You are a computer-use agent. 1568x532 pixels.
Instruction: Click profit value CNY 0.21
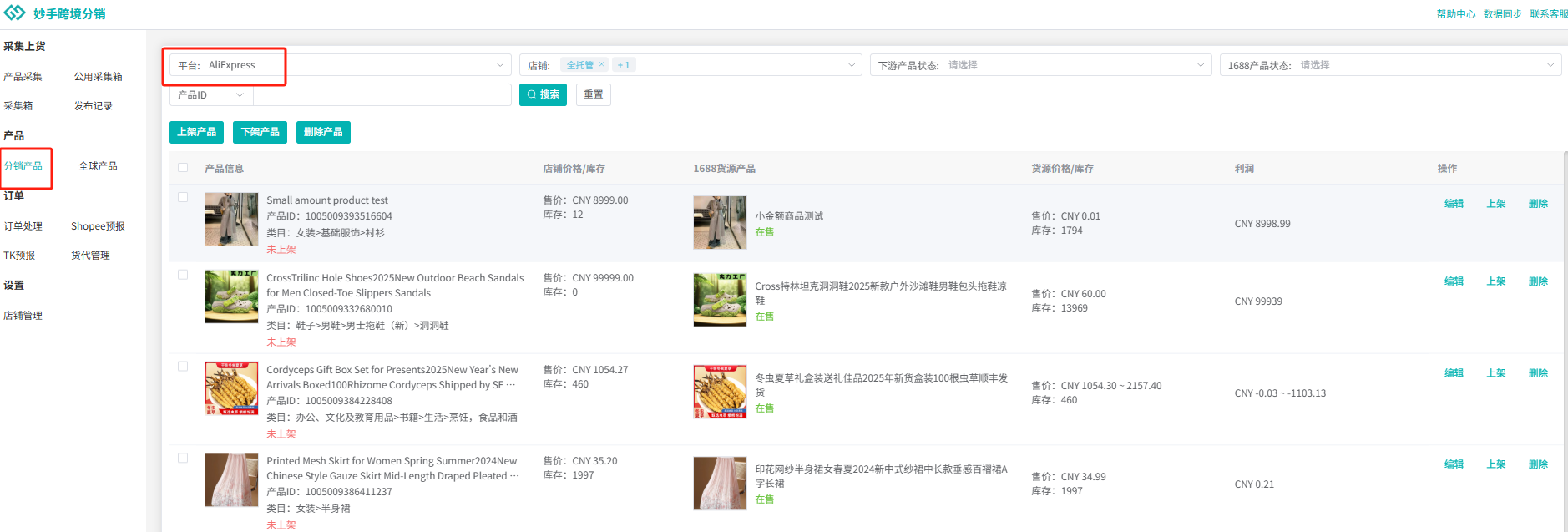point(1254,484)
